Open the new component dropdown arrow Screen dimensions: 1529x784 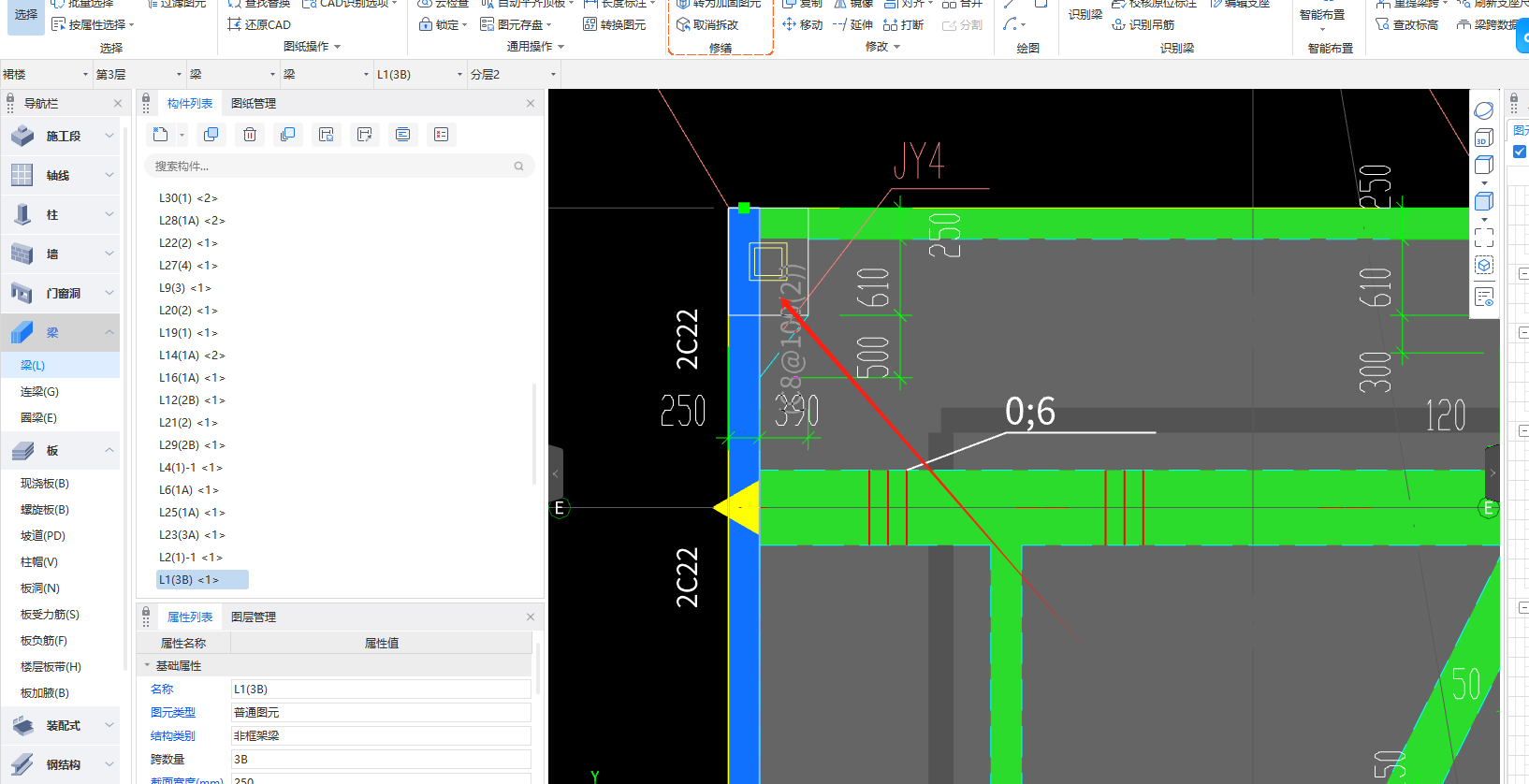(182, 136)
